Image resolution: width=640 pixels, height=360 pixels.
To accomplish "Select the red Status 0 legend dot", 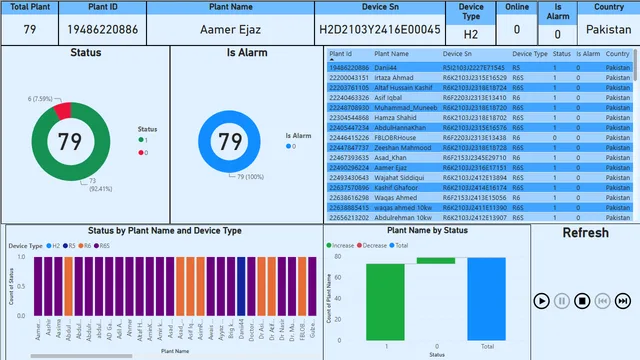I will 141,153.
